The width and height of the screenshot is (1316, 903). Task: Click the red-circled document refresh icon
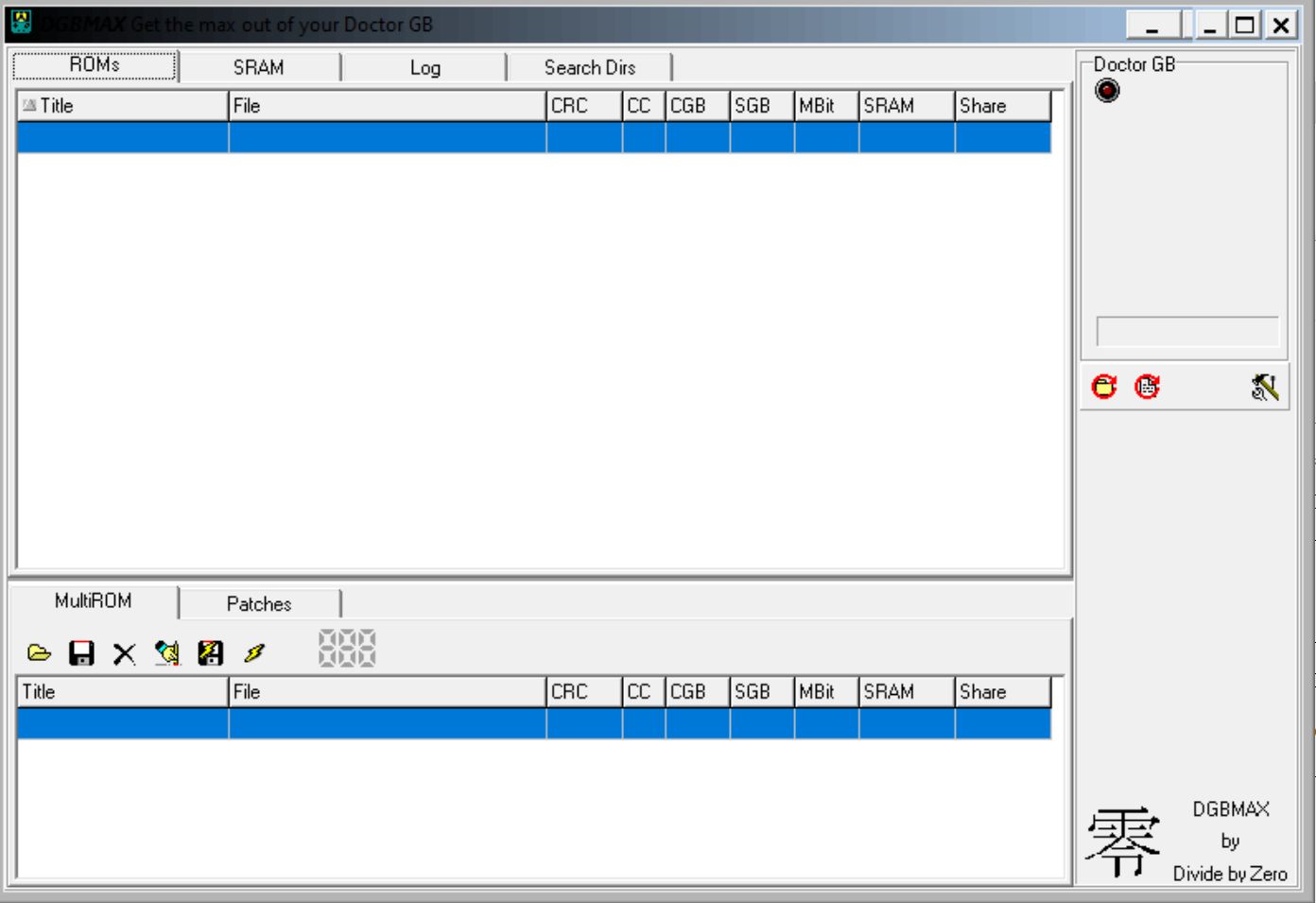pos(1147,387)
